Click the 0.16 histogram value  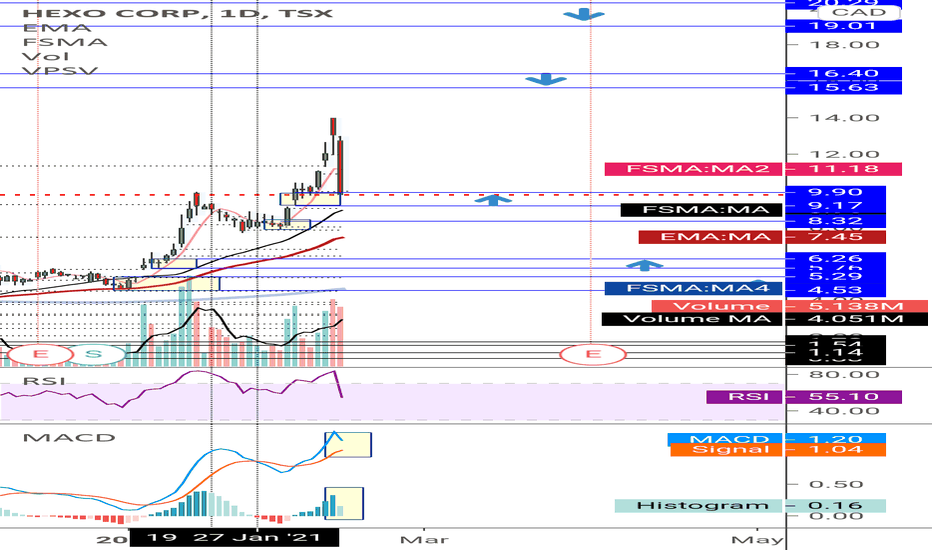click(x=836, y=506)
